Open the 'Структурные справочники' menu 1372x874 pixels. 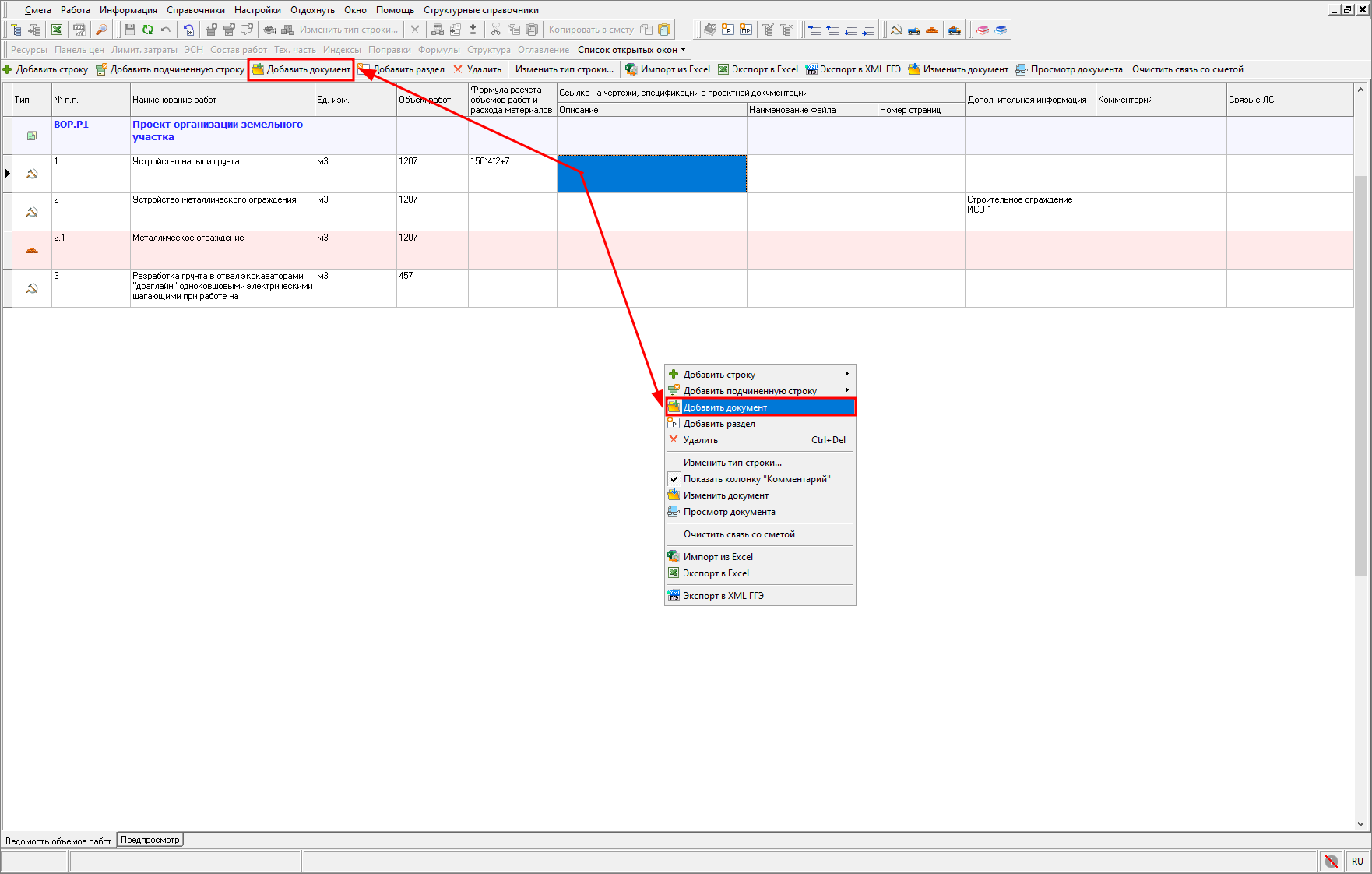pyautogui.click(x=481, y=10)
